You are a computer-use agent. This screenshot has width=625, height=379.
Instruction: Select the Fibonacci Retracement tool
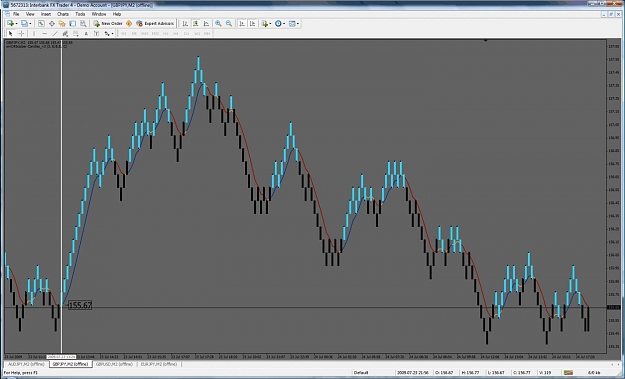[76, 33]
